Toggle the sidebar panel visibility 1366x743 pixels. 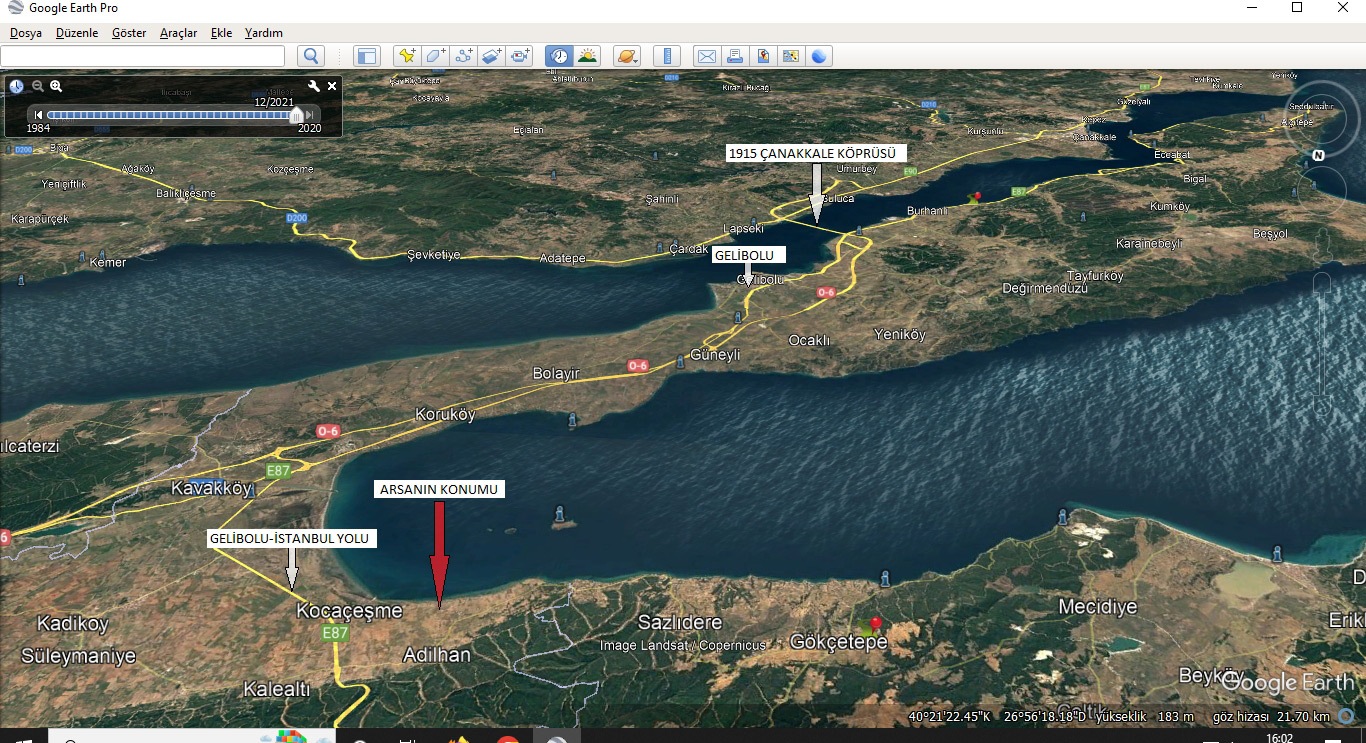367,56
